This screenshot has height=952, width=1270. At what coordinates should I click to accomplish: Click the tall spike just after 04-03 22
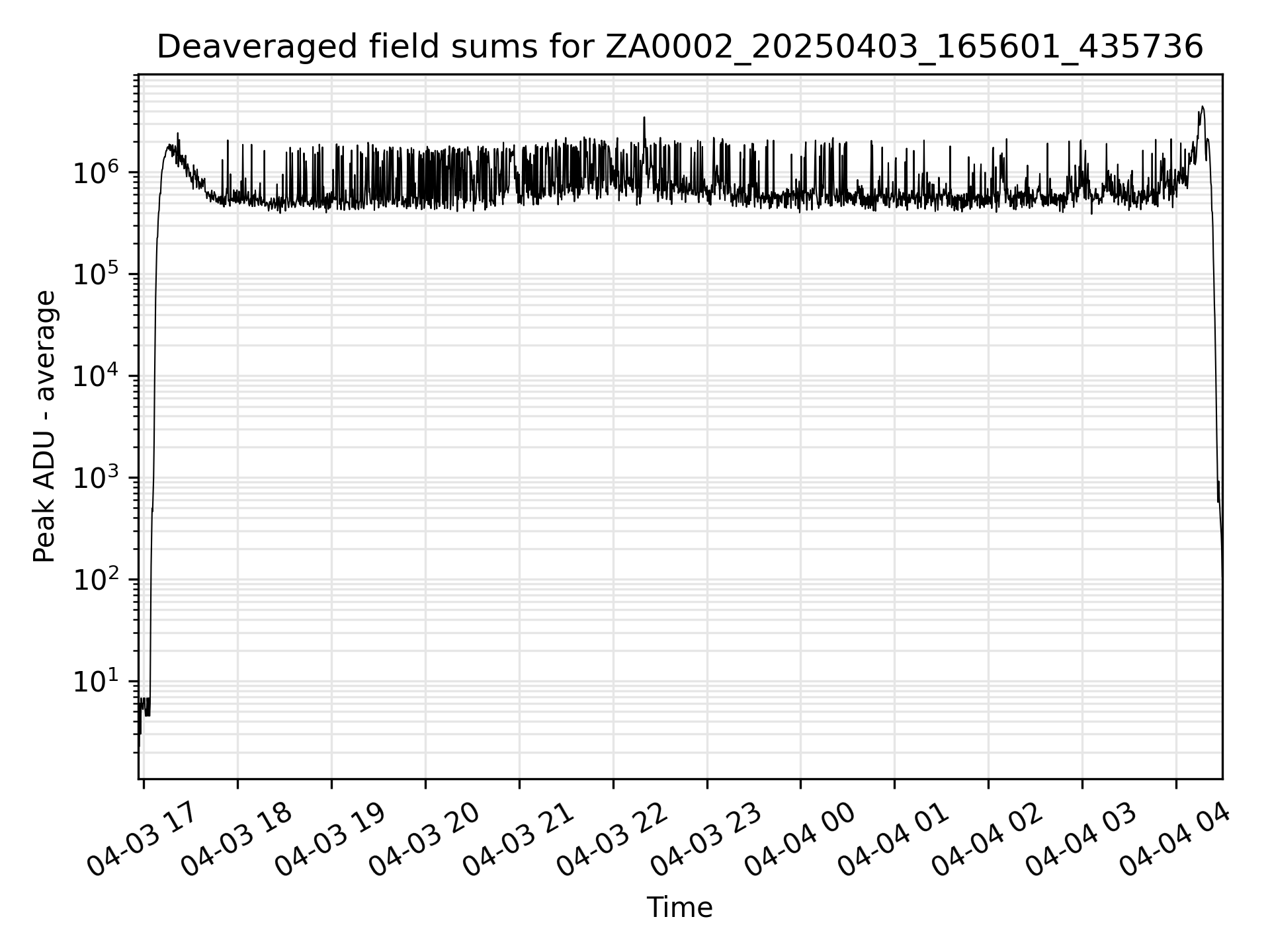tap(644, 118)
